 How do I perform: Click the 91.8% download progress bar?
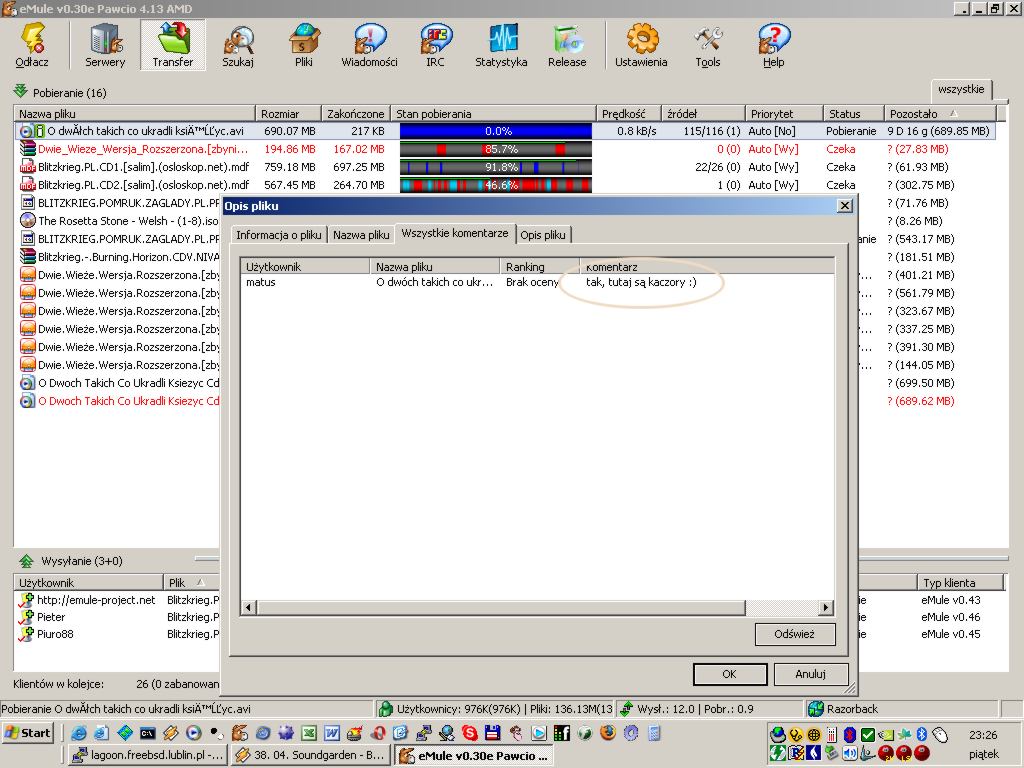[496, 167]
